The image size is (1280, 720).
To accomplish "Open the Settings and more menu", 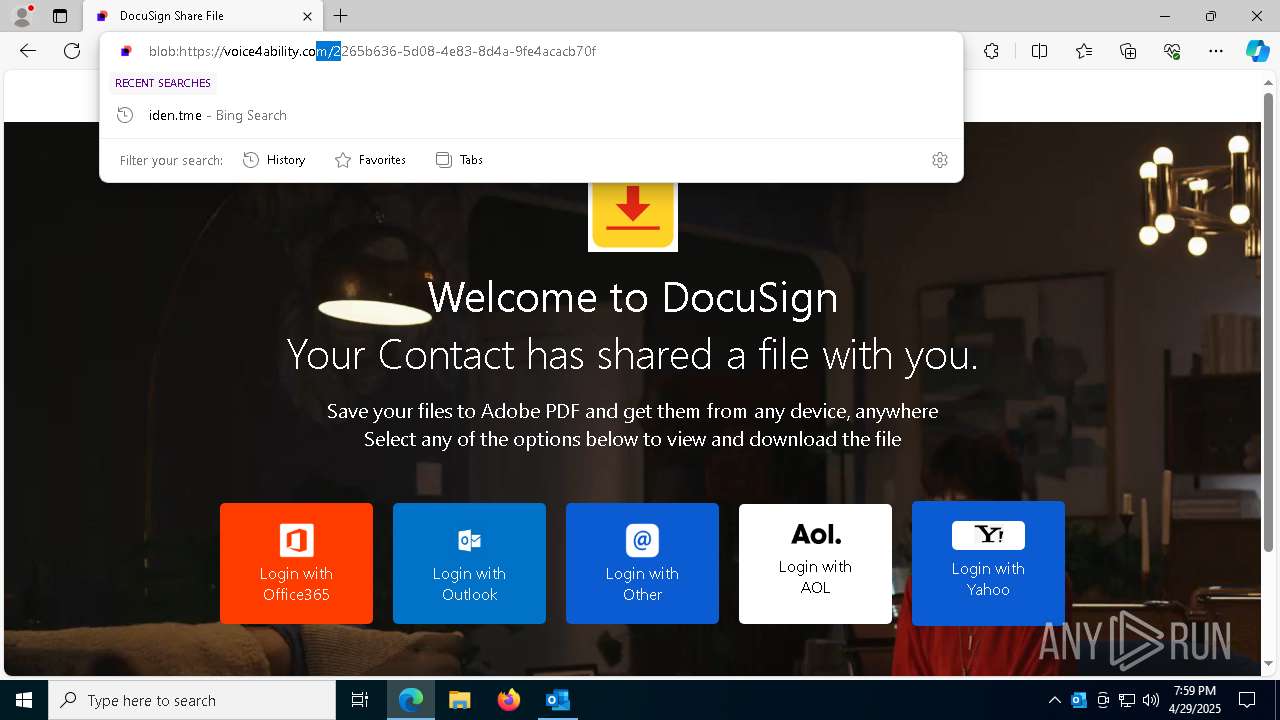I will 1216,51.
